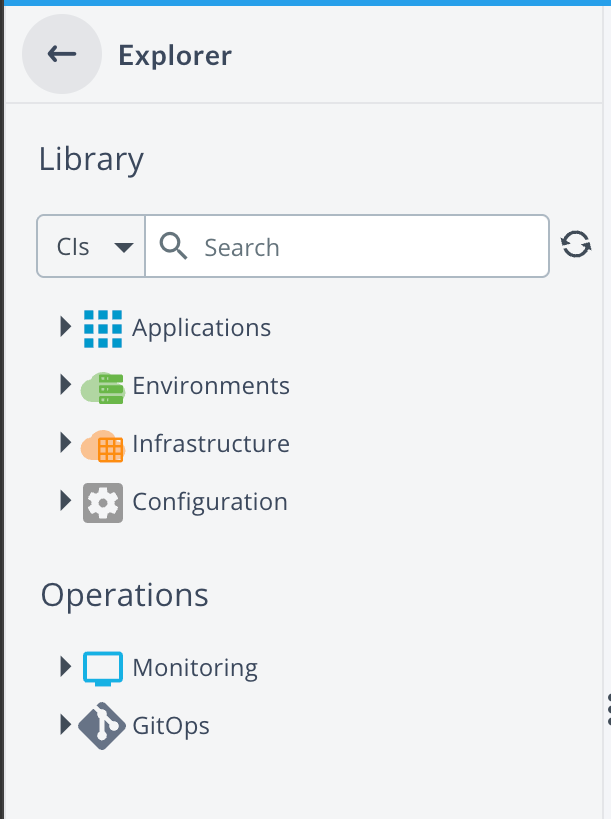Select the GitOps label under Operations
Viewport: 612px width, 819px height.
[x=171, y=726]
